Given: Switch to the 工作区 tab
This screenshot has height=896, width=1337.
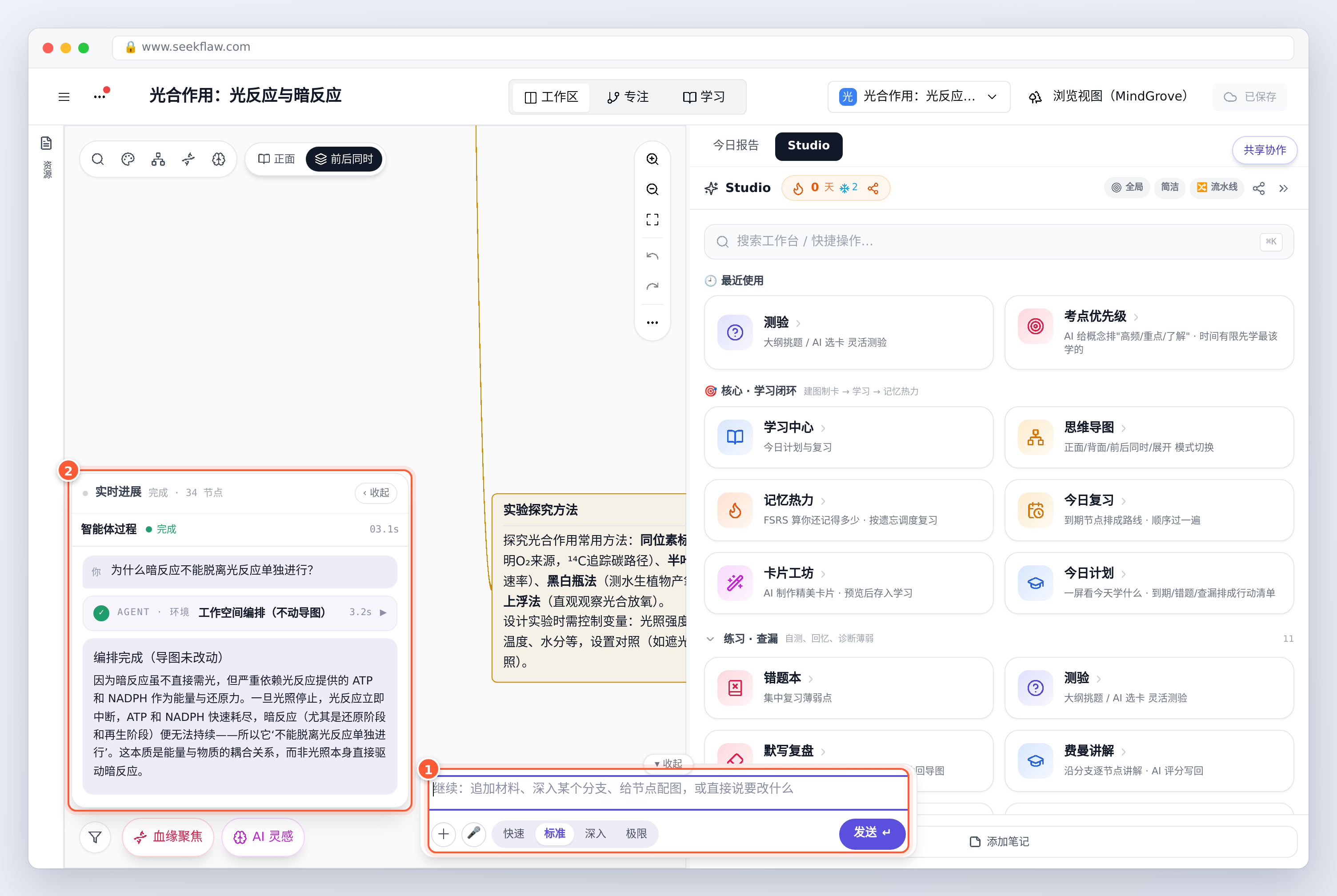Looking at the screenshot, I should pyautogui.click(x=551, y=97).
